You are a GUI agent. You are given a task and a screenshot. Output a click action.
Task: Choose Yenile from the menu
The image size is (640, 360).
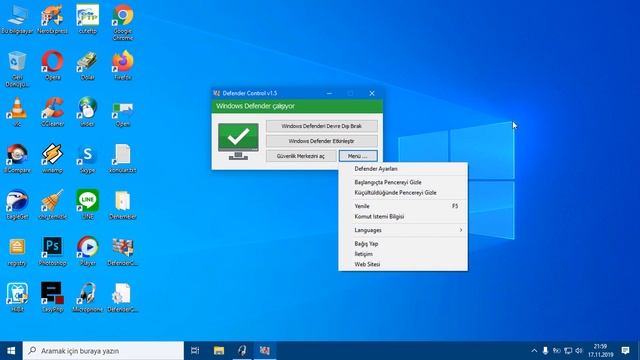point(403,206)
